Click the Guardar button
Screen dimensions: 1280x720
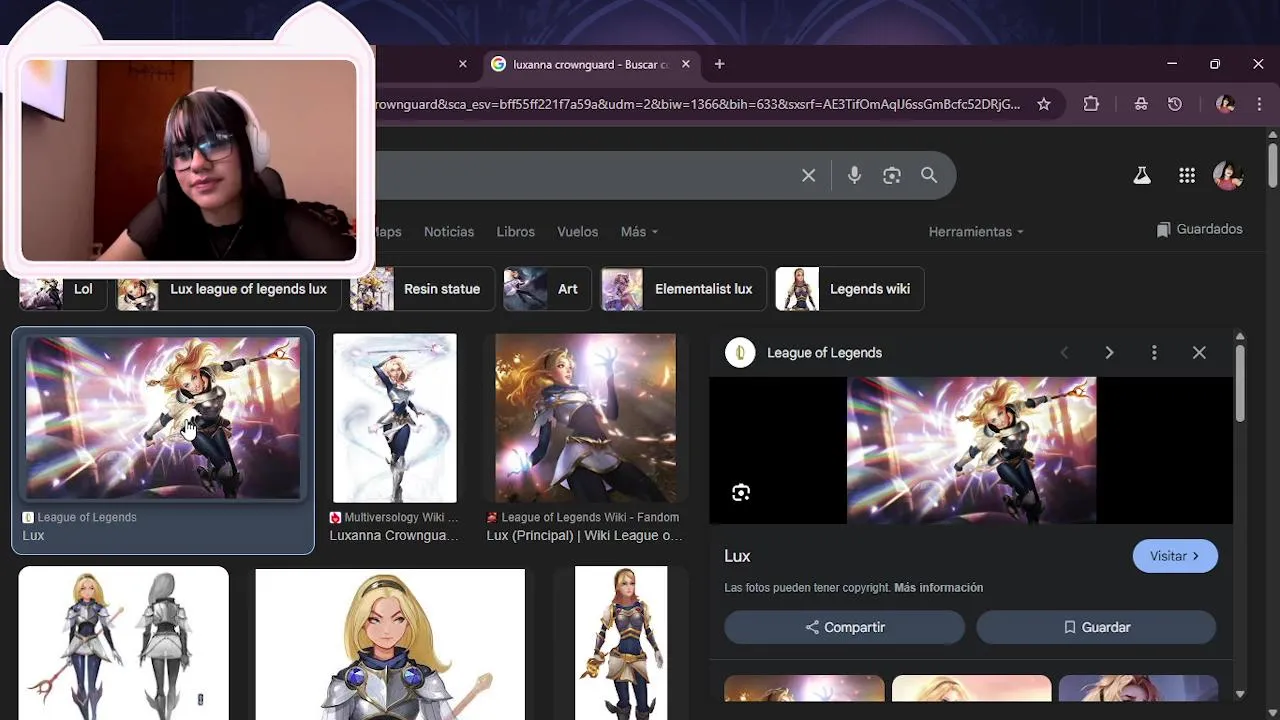tap(1096, 627)
